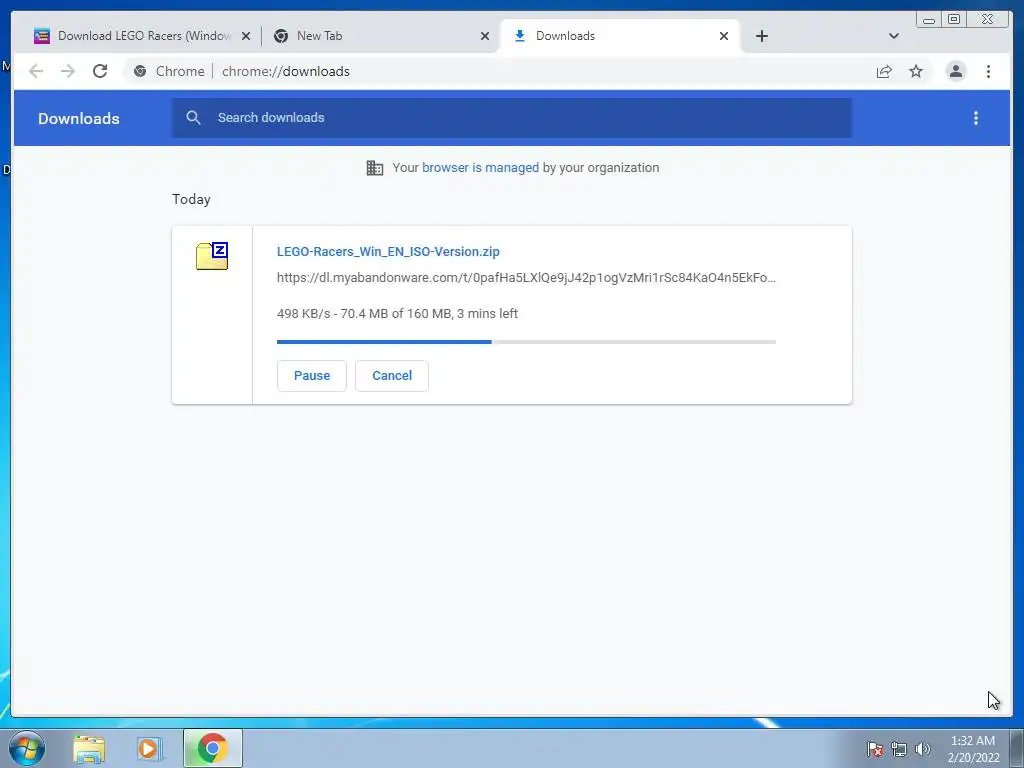Open the taskbar clock showing 1:32 AM
This screenshot has height=768, width=1024.
click(973, 749)
